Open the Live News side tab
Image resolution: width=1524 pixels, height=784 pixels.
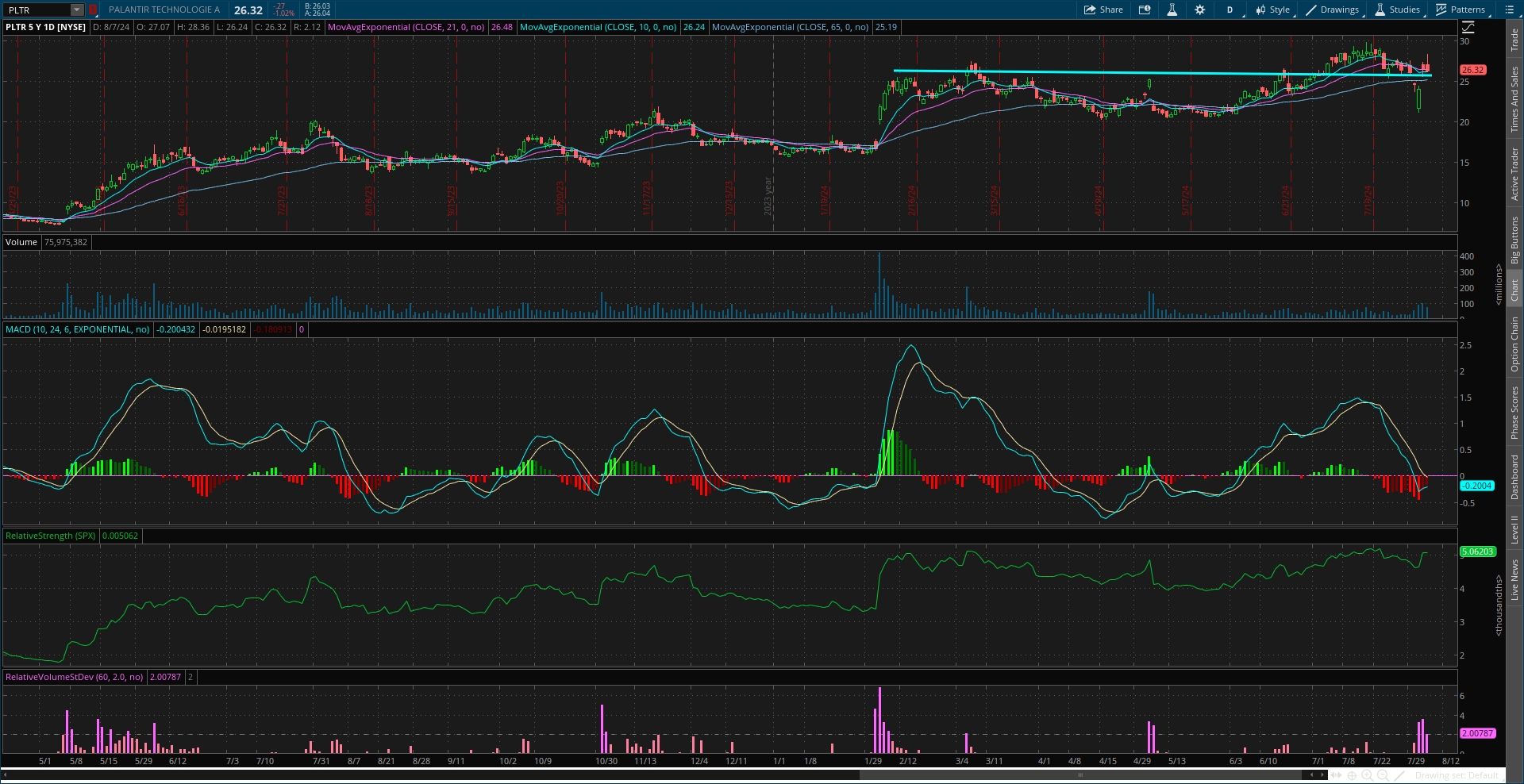(x=1514, y=579)
